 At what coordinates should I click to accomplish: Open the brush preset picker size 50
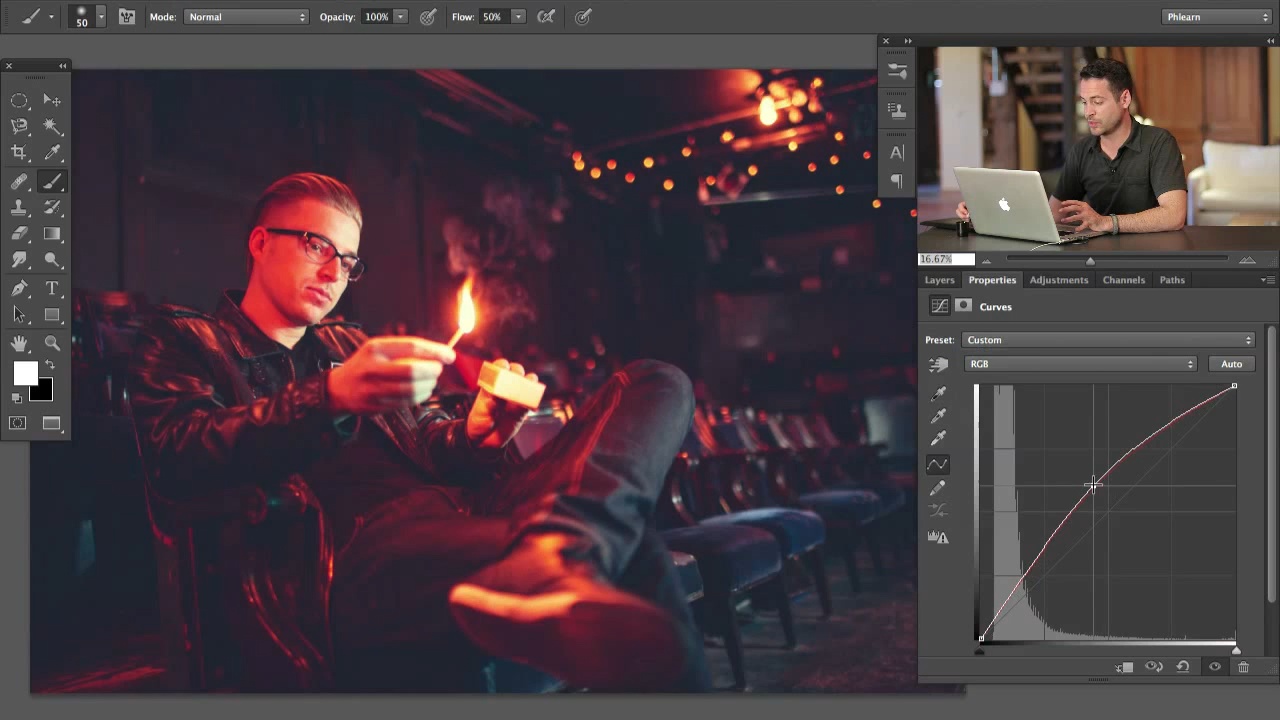click(88, 17)
